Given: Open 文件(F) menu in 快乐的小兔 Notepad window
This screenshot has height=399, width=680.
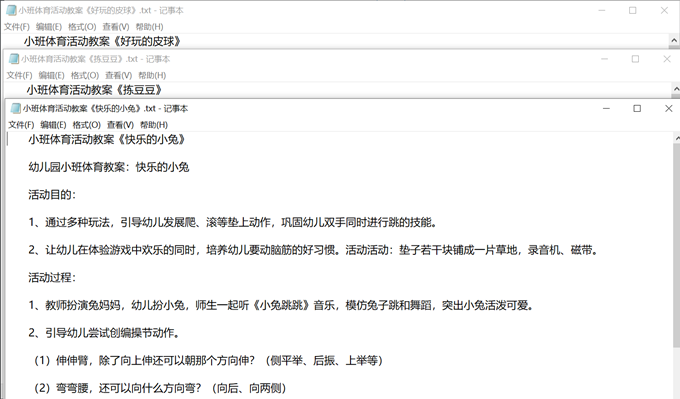Looking at the screenshot, I should pos(21,125).
